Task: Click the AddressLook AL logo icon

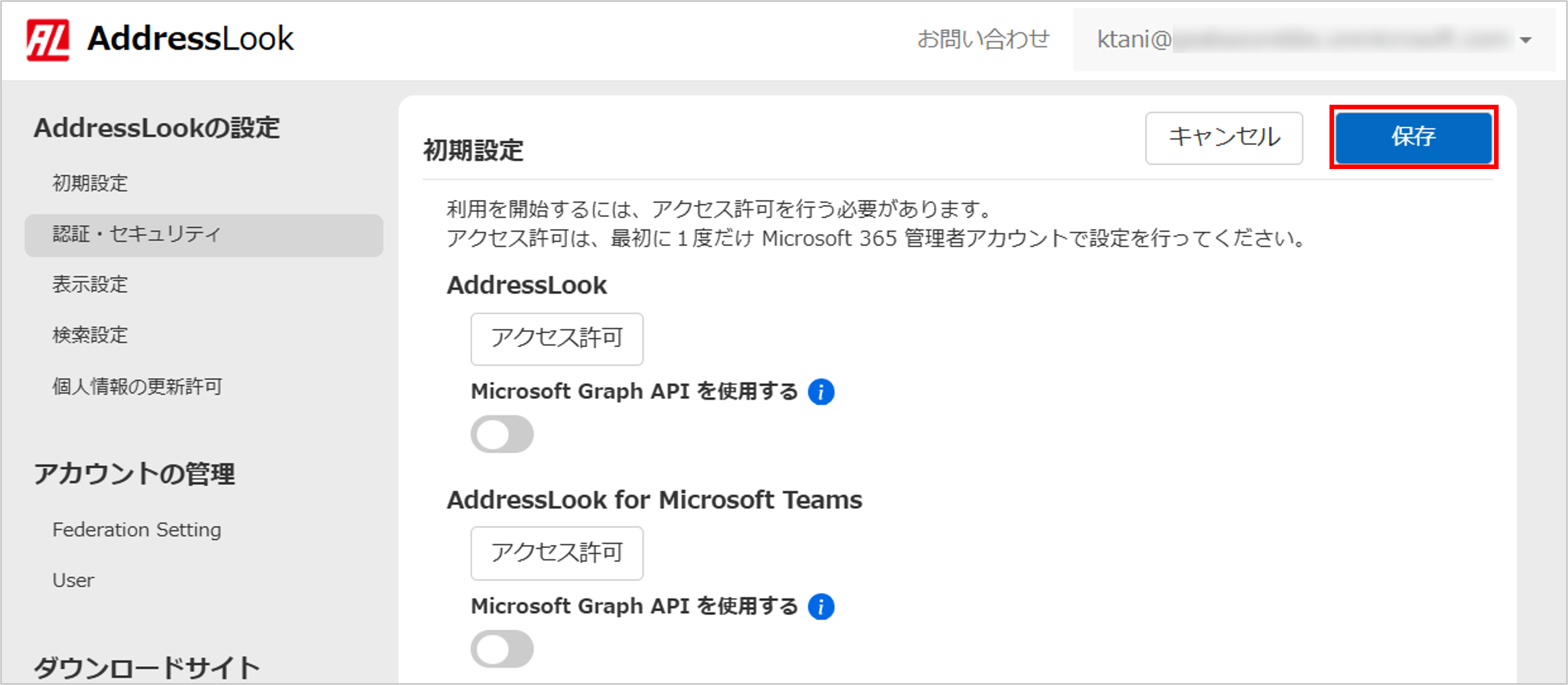Action: tap(47, 40)
